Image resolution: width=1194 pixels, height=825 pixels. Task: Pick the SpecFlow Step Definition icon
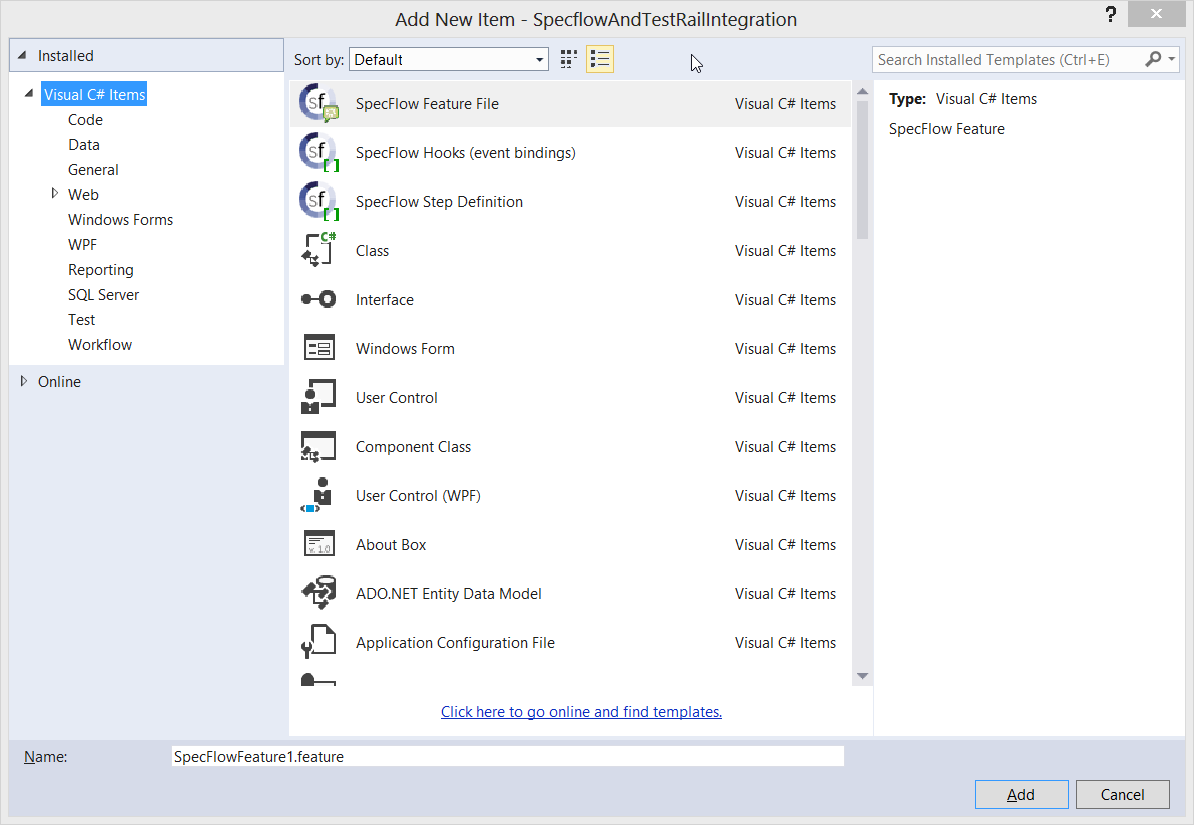pos(319,202)
